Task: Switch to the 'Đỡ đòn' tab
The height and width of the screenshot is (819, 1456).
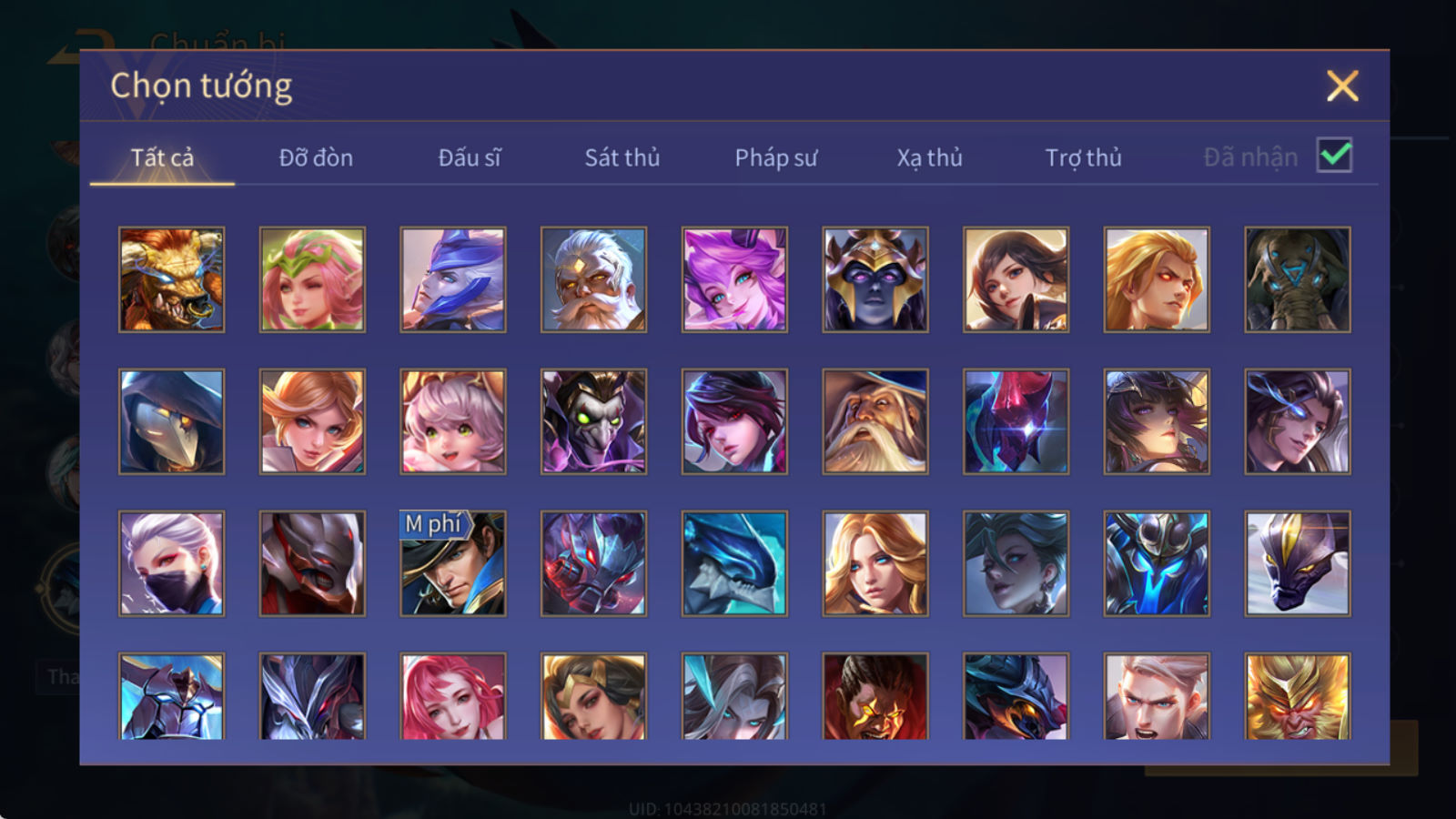Action: click(316, 157)
